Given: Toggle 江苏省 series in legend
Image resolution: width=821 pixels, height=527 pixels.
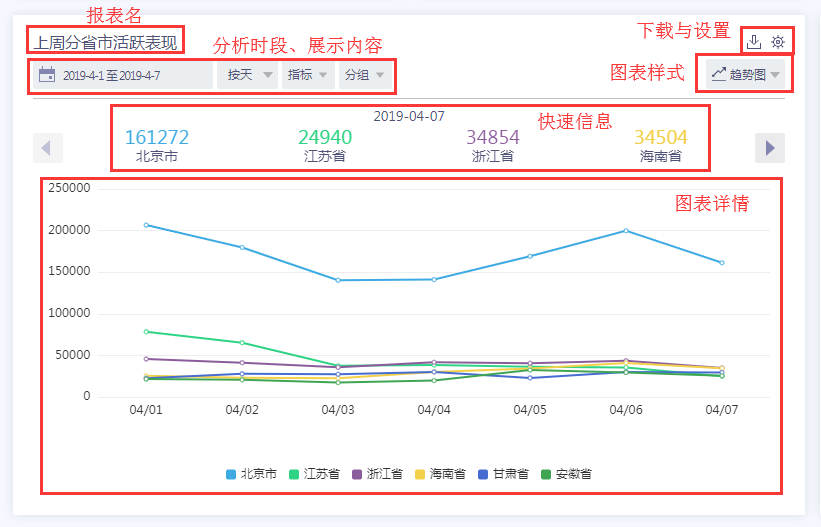Looking at the screenshot, I should tap(314, 474).
